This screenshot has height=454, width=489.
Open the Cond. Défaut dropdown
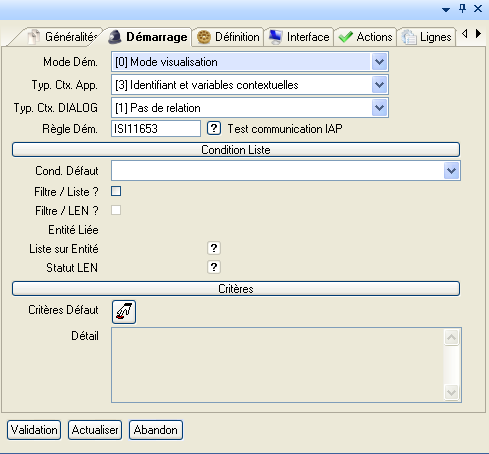tap(452, 171)
